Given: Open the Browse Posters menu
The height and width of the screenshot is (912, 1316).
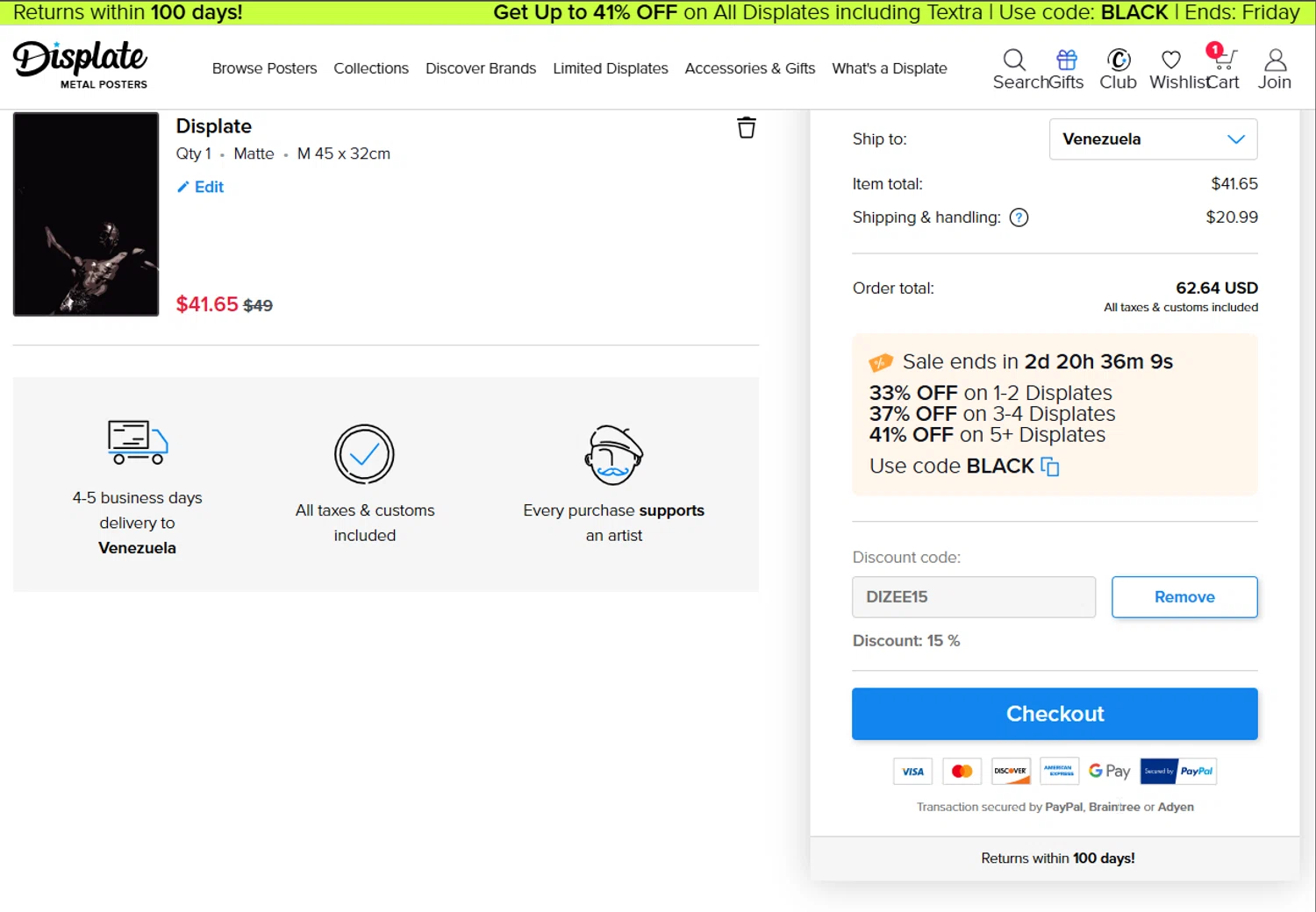Looking at the screenshot, I should (264, 68).
